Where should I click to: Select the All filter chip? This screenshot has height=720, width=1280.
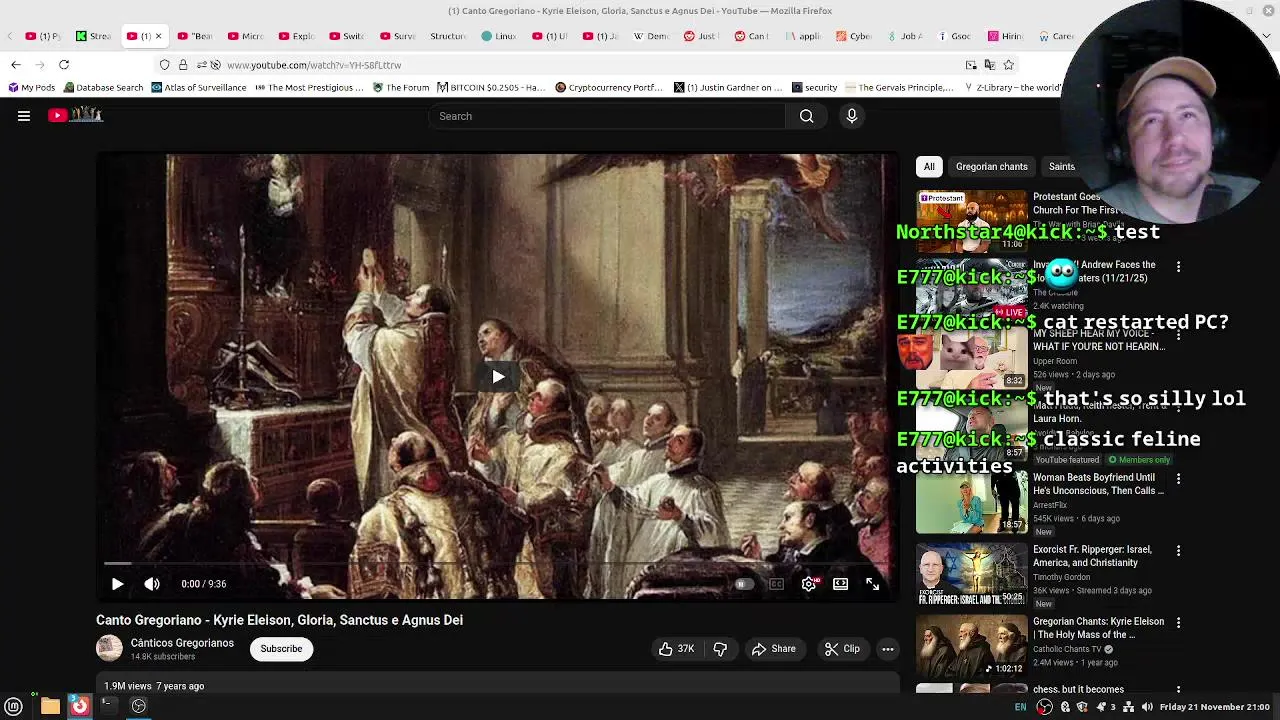click(x=929, y=167)
